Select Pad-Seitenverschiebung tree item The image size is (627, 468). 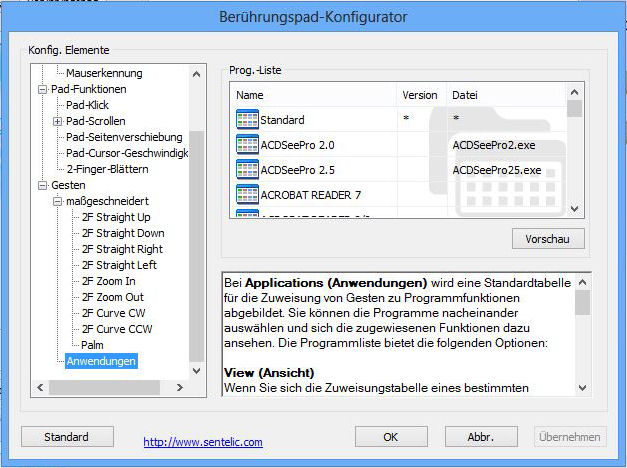[124, 137]
